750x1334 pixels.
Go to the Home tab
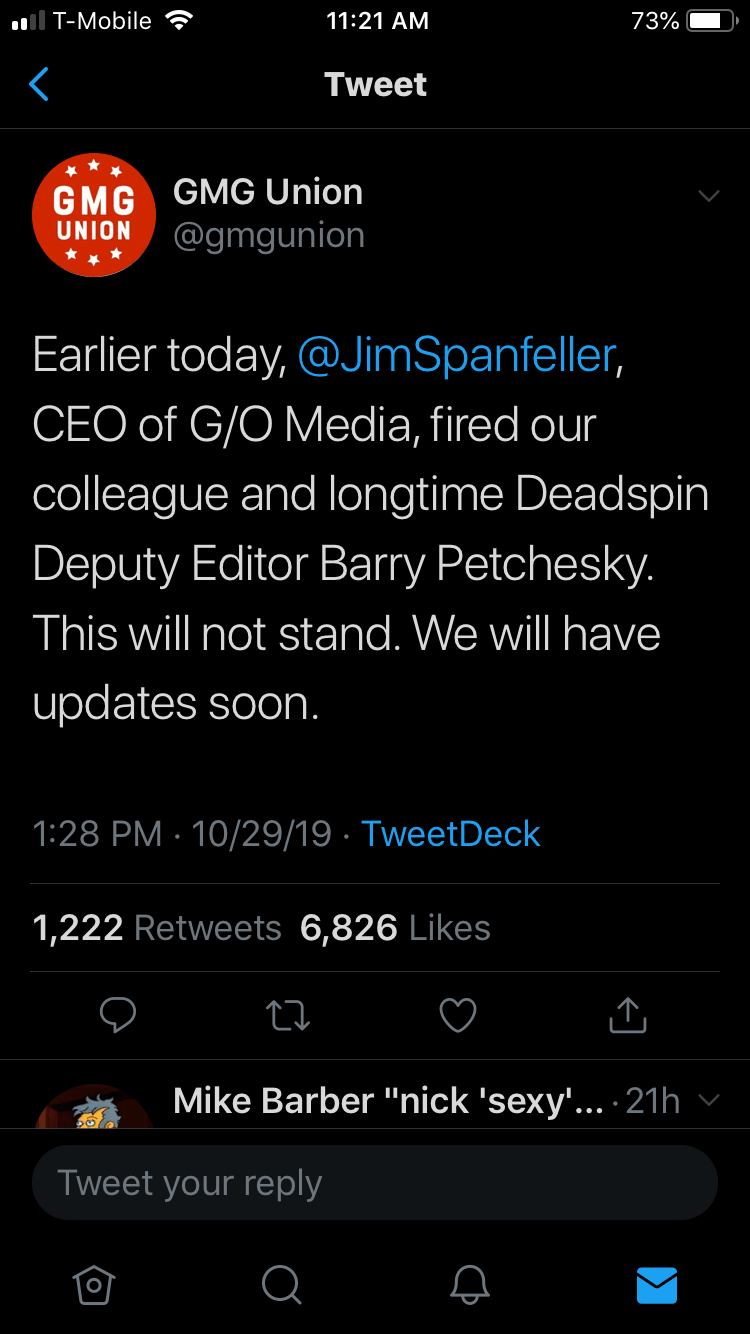pos(94,1284)
